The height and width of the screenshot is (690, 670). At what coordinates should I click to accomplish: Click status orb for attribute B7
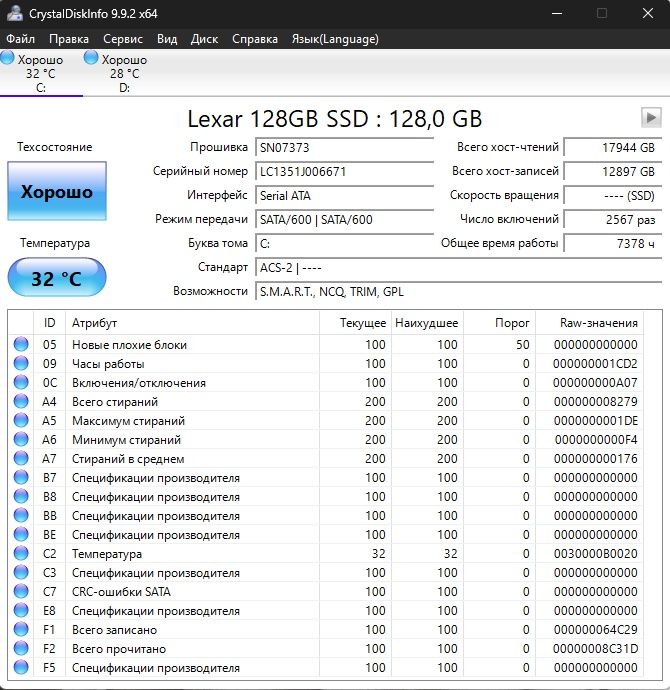21,477
